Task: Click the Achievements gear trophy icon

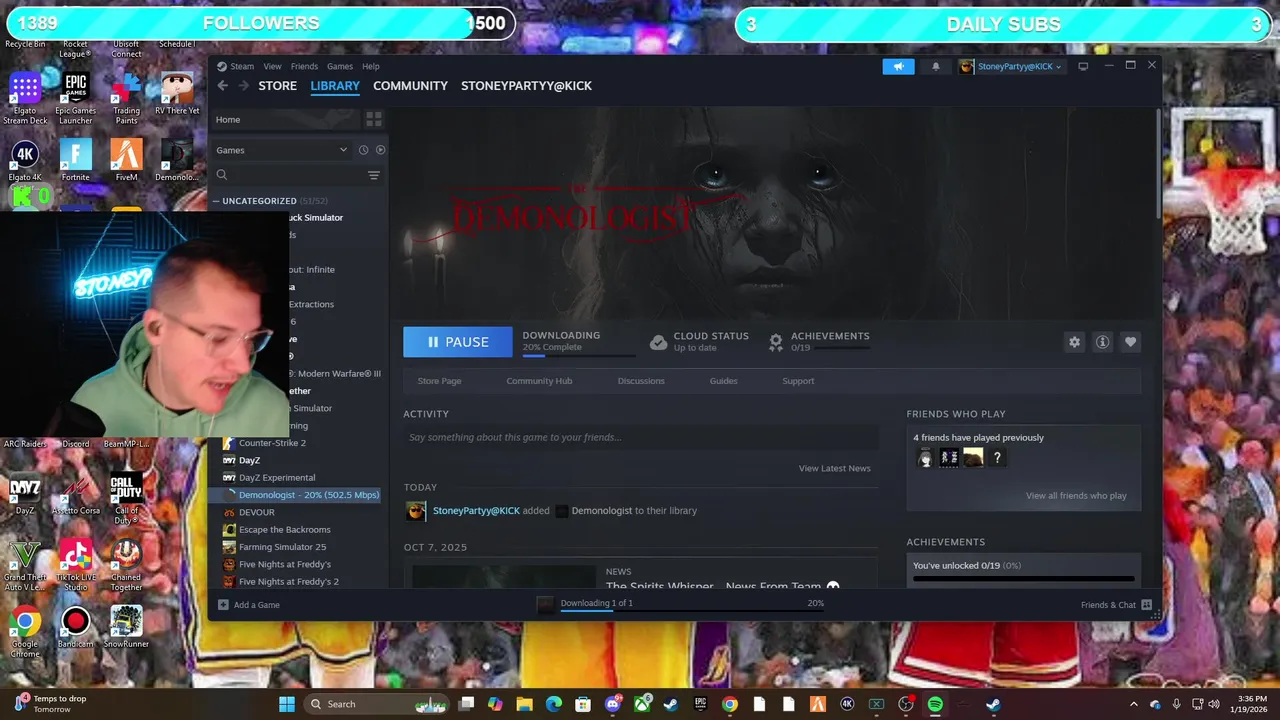Action: tap(775, 342)
